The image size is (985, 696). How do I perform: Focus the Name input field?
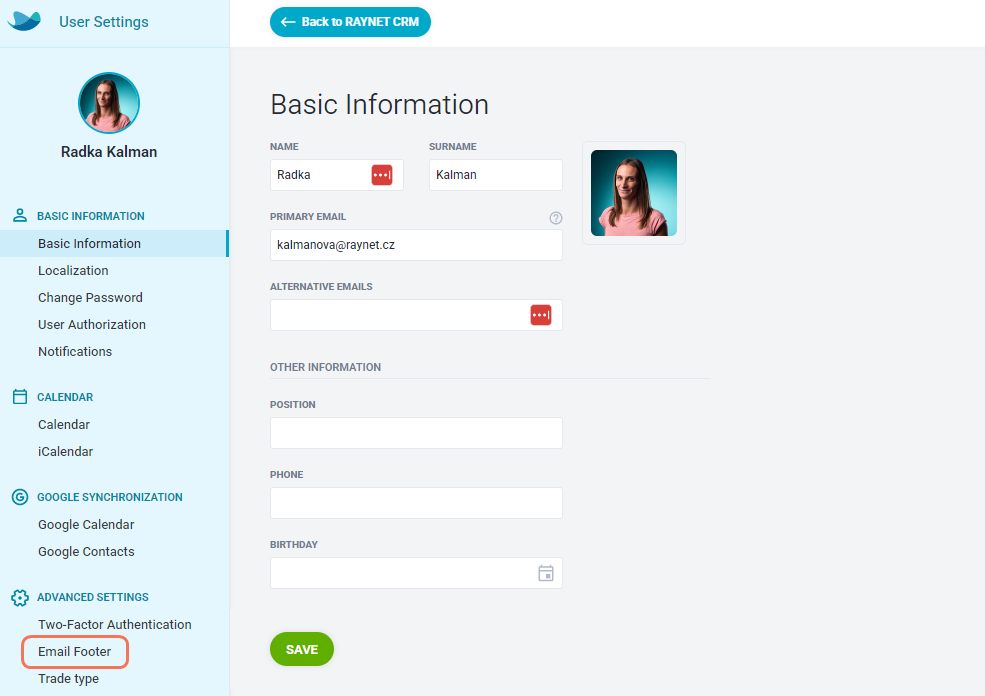point(337,175)
